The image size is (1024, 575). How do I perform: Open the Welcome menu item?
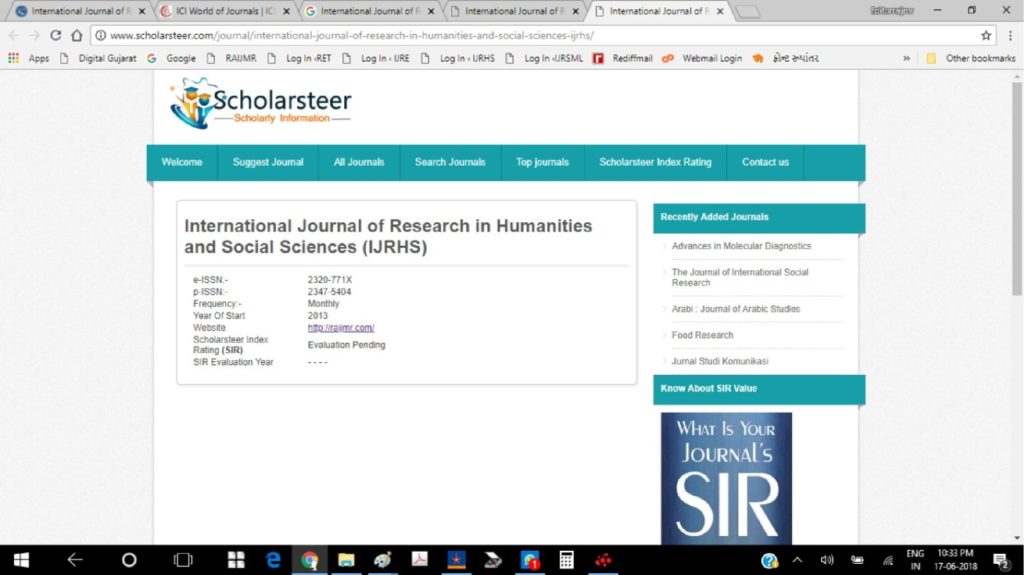pyautogui.click(x=182, y=162)
